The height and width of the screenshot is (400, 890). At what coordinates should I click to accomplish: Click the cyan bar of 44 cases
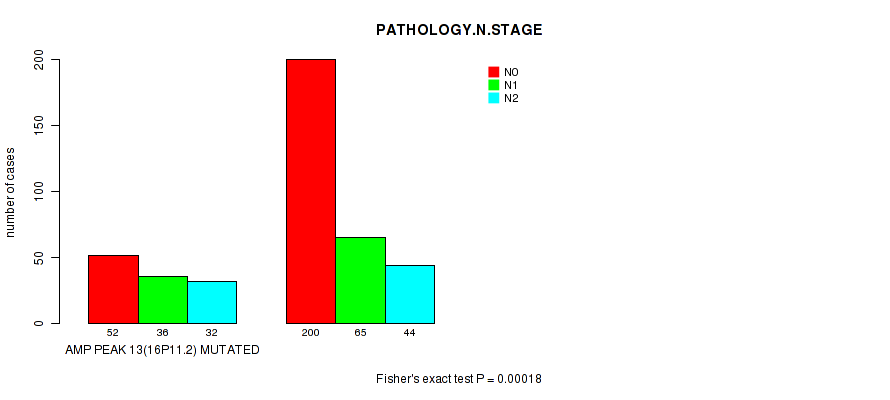tap(410, 294)
